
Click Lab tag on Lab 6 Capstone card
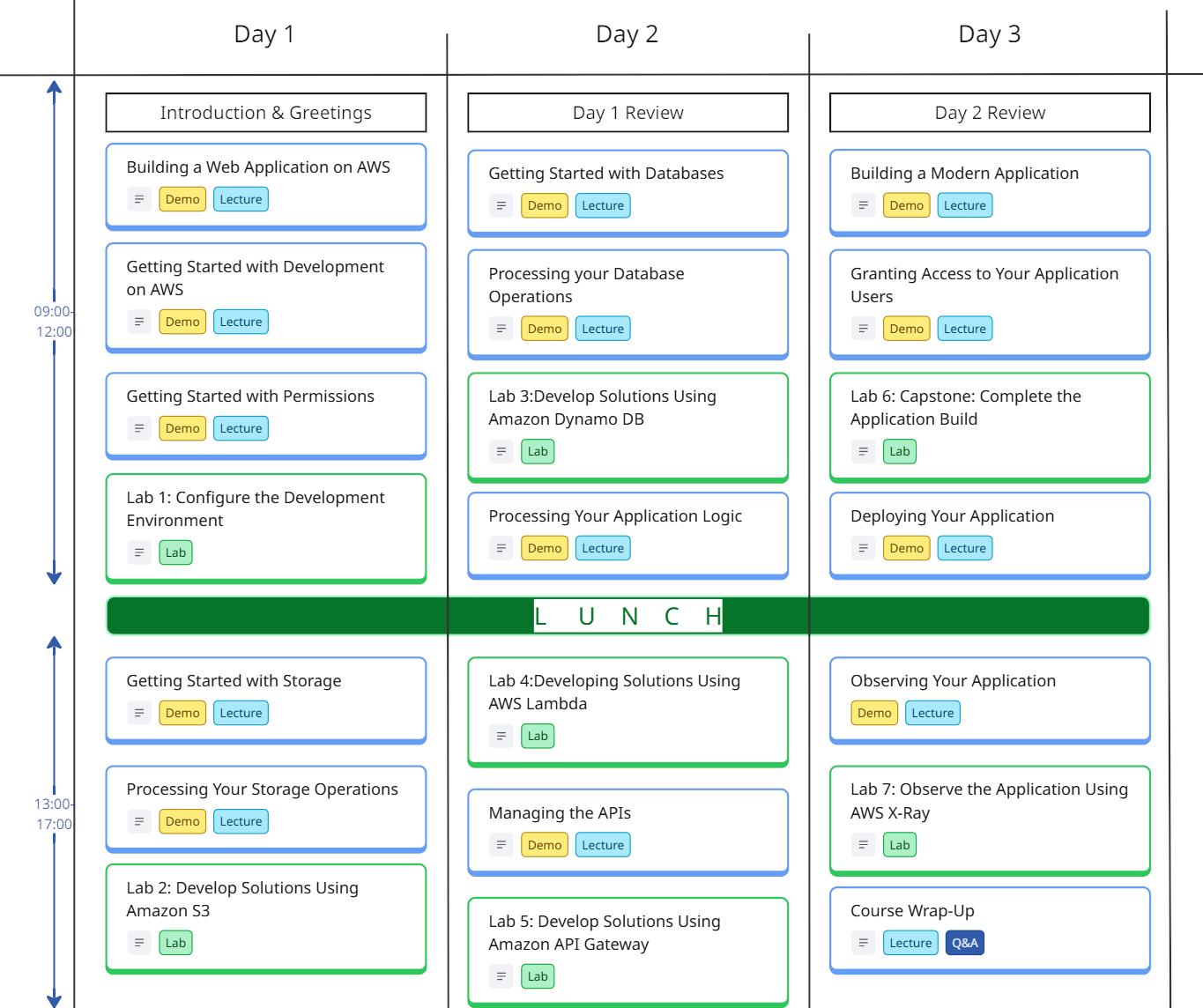900,452
